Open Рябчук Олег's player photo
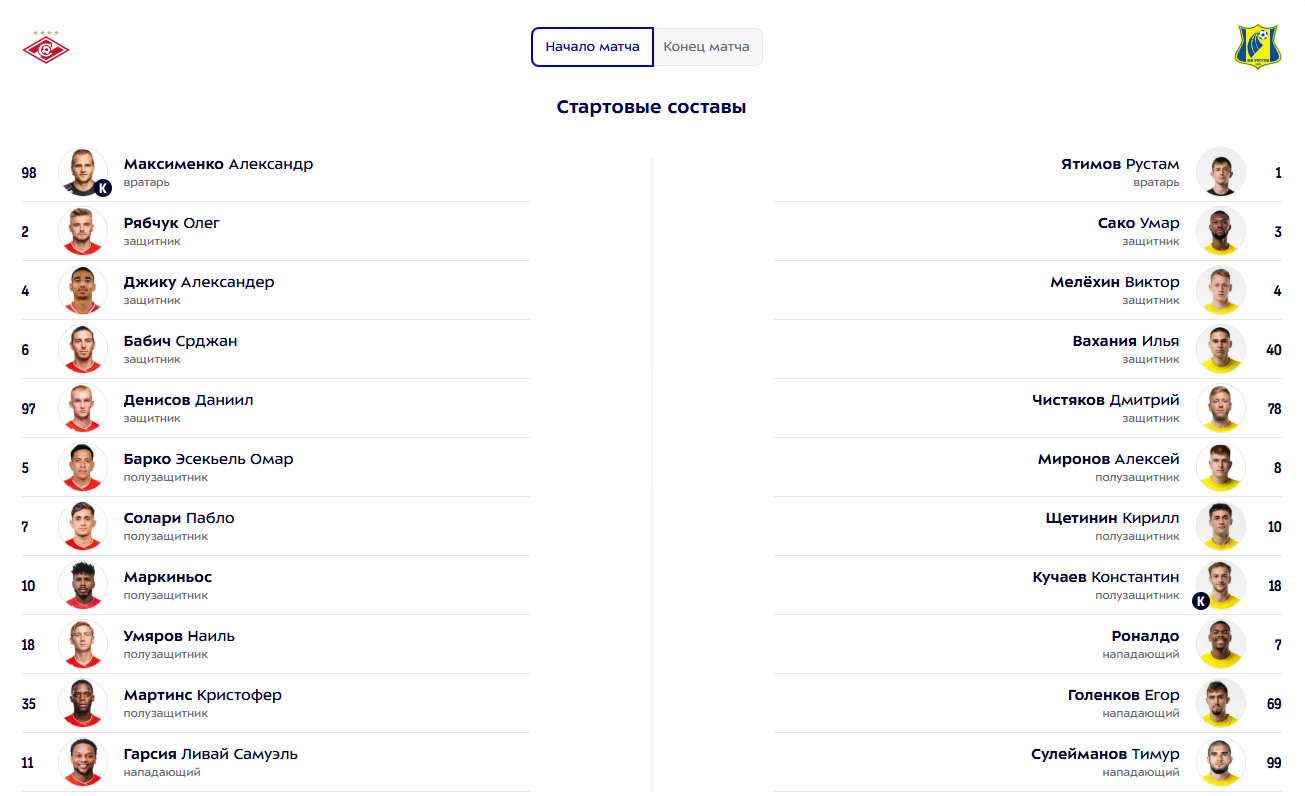Viewport: 1305px width, 796px height. (x=83, y=231)
